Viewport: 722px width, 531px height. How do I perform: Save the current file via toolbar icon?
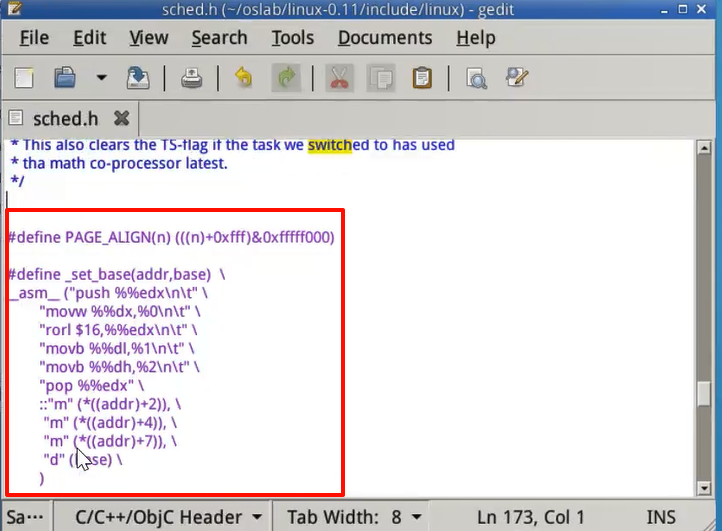[x=139, y=77]
